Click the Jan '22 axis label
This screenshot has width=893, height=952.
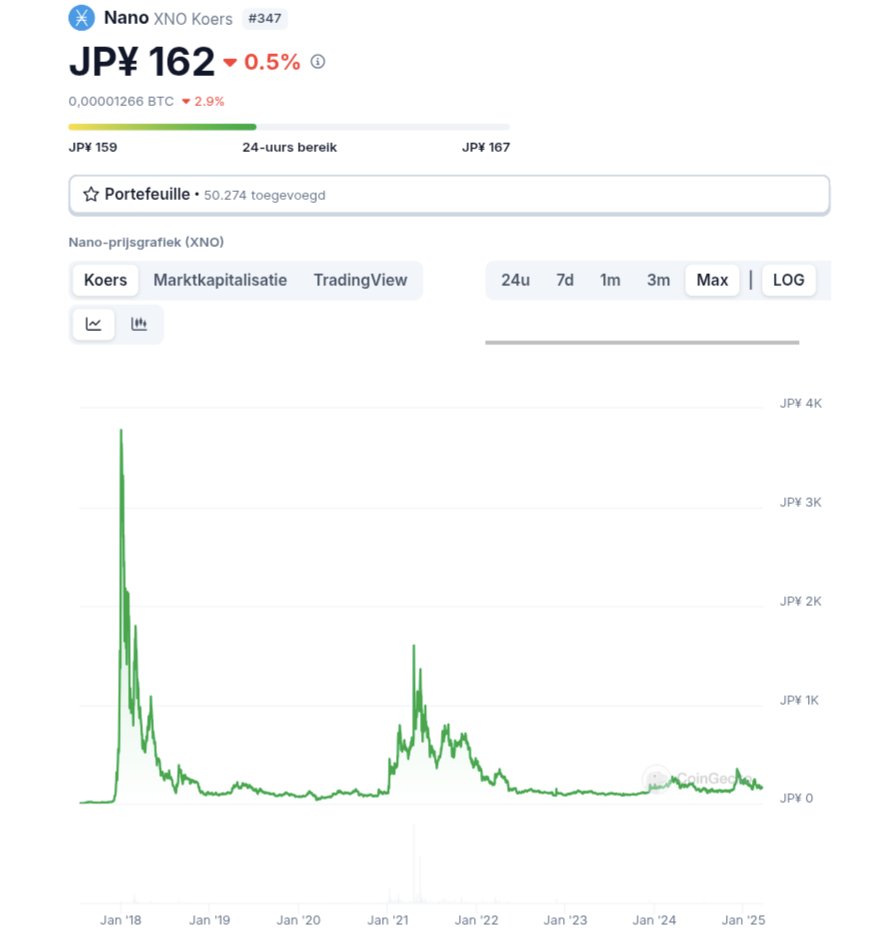477,920
